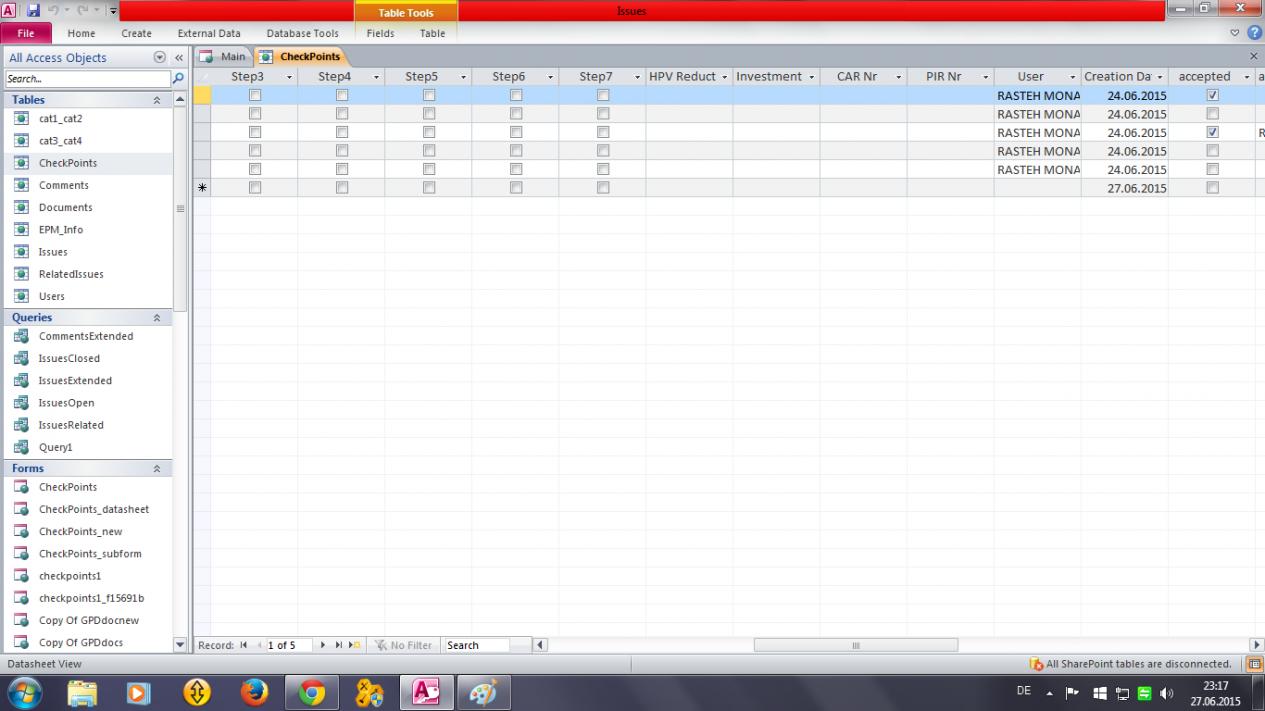Toggle accepted checkbox in the second row
1265x711 pixels.
(1212, 114)
